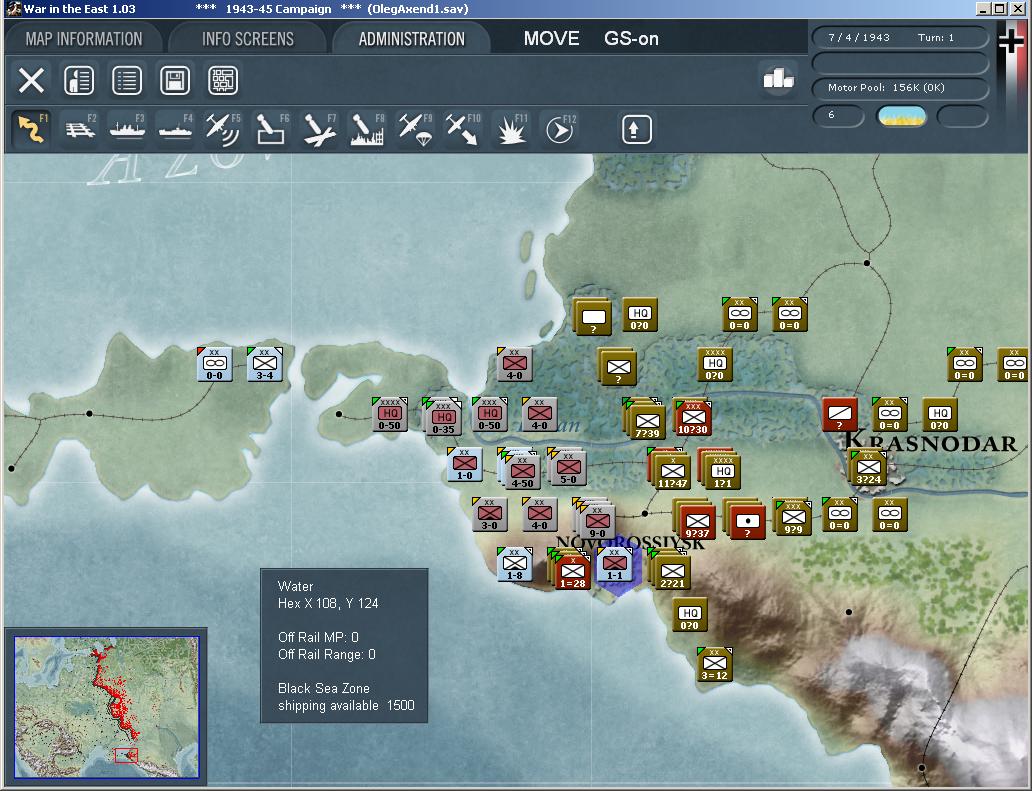Open the grid-pattern hotkeys icon
This screenshot has height=791, width=1032.
point(223,80)
